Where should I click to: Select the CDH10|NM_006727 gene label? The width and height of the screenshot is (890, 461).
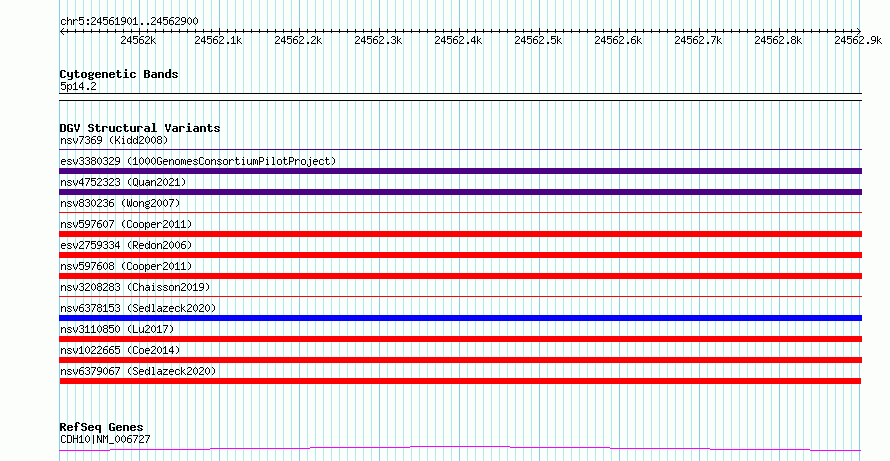[x=105, y=439]
